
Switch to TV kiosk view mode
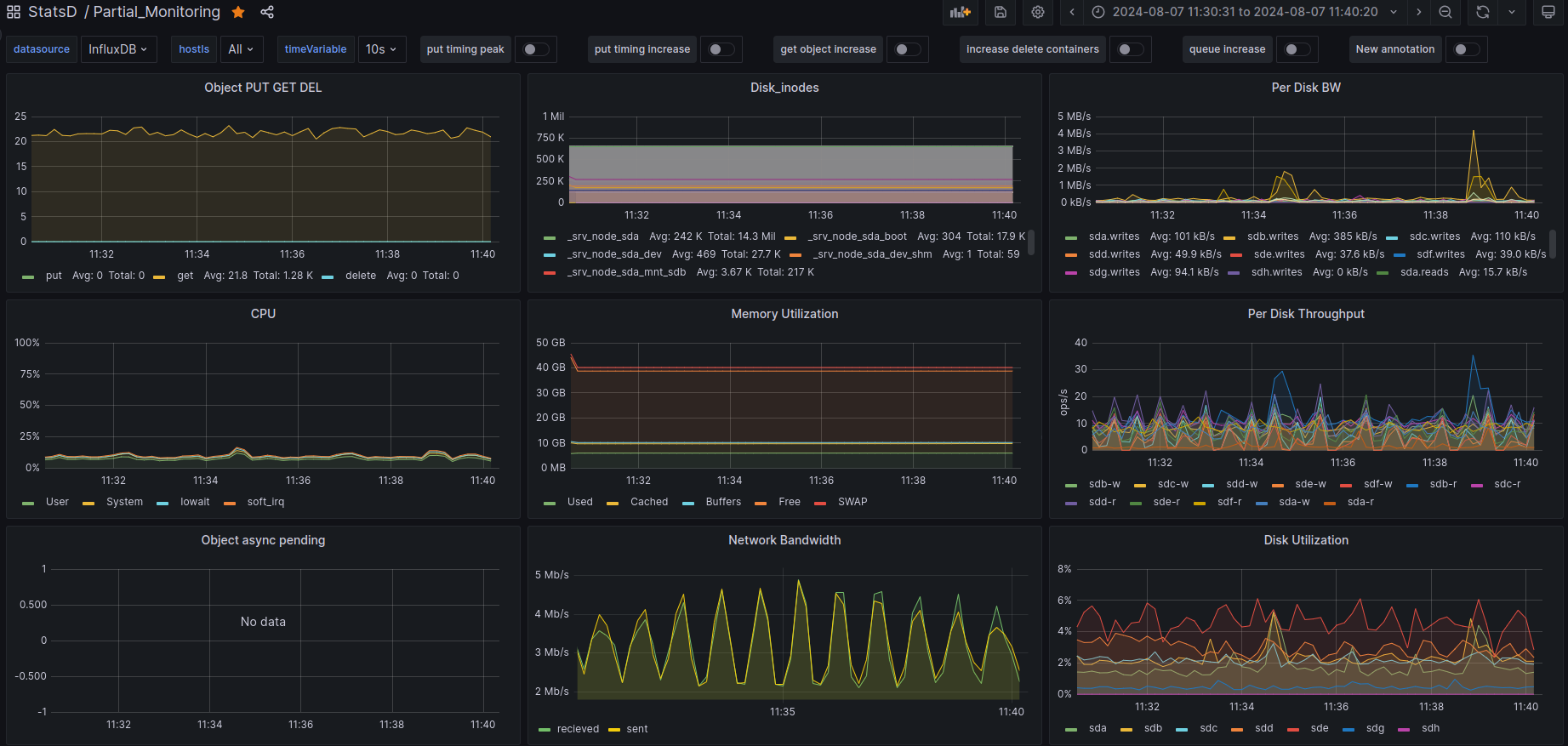pyautogui.click(x=1548, y=12)
